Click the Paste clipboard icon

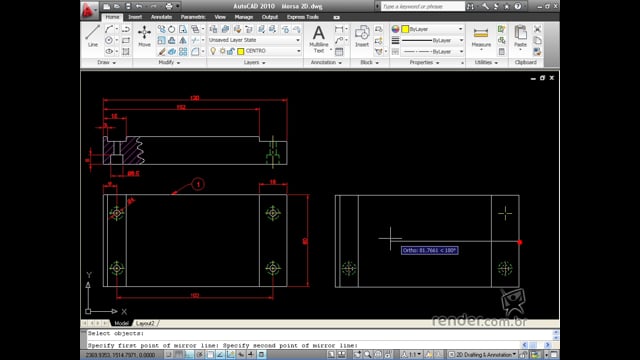(520, 36)
